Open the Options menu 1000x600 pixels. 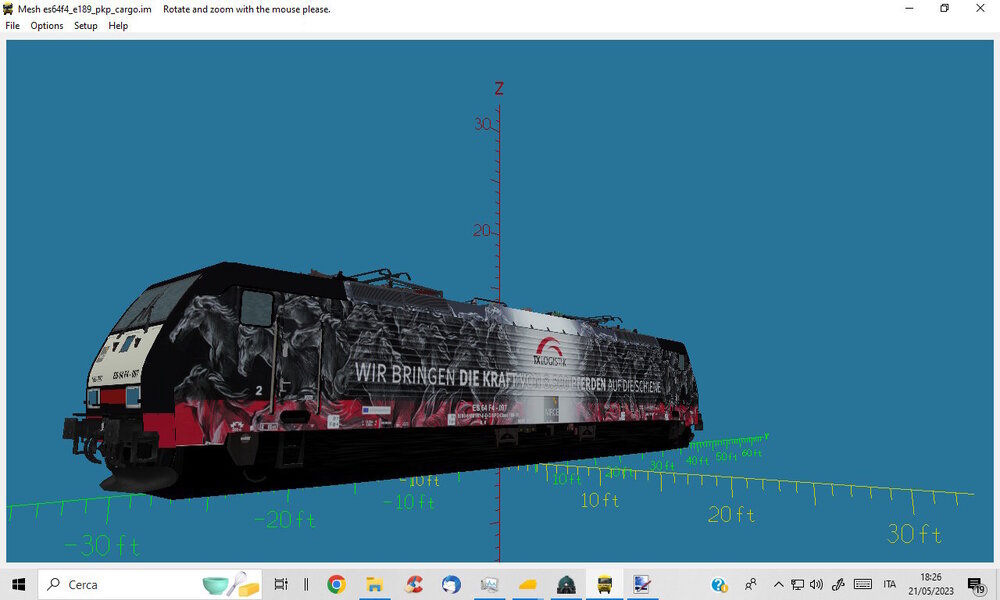(x=47, y=26)
